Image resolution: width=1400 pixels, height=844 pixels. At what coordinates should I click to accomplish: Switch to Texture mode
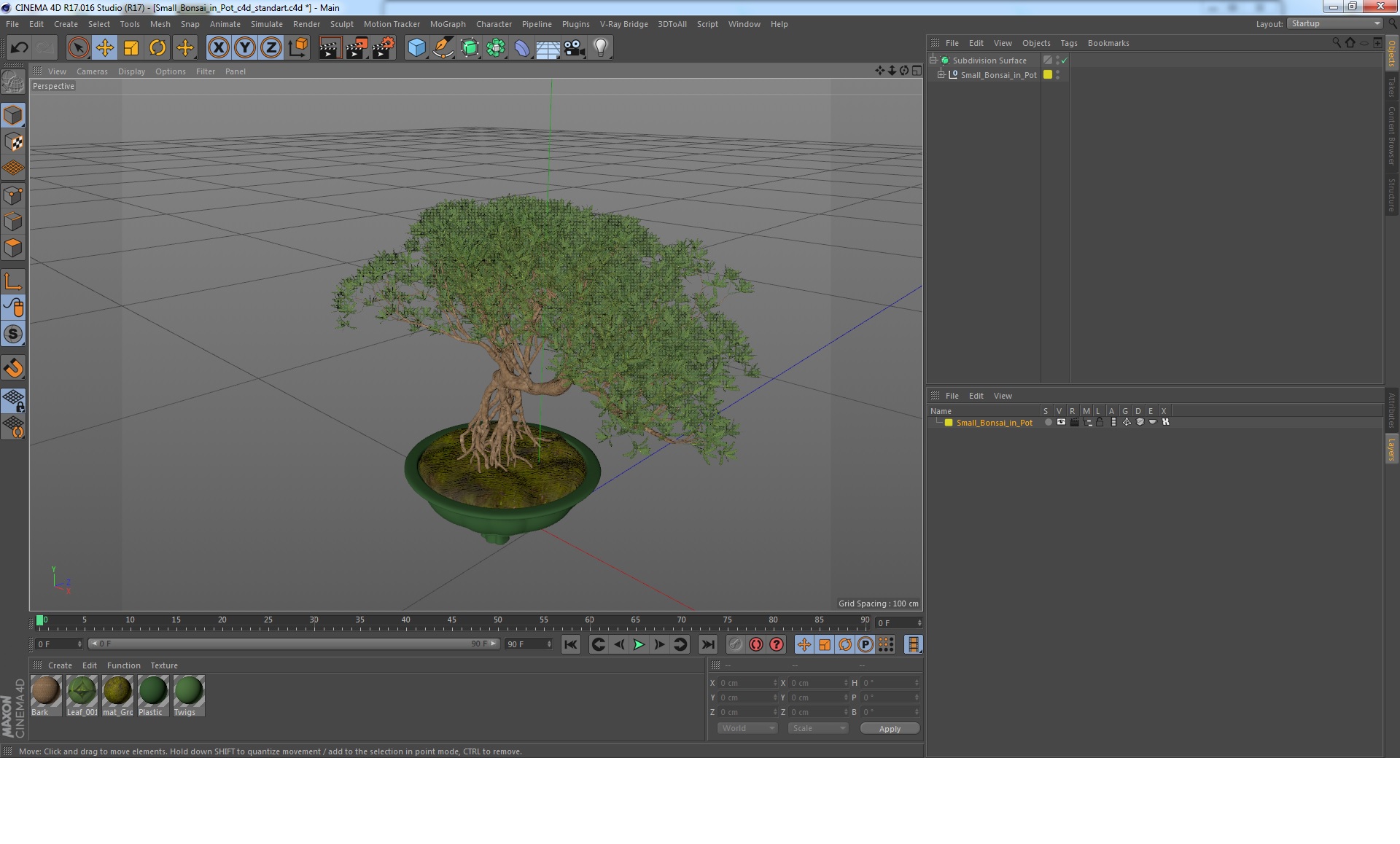(x=13, y=141)
